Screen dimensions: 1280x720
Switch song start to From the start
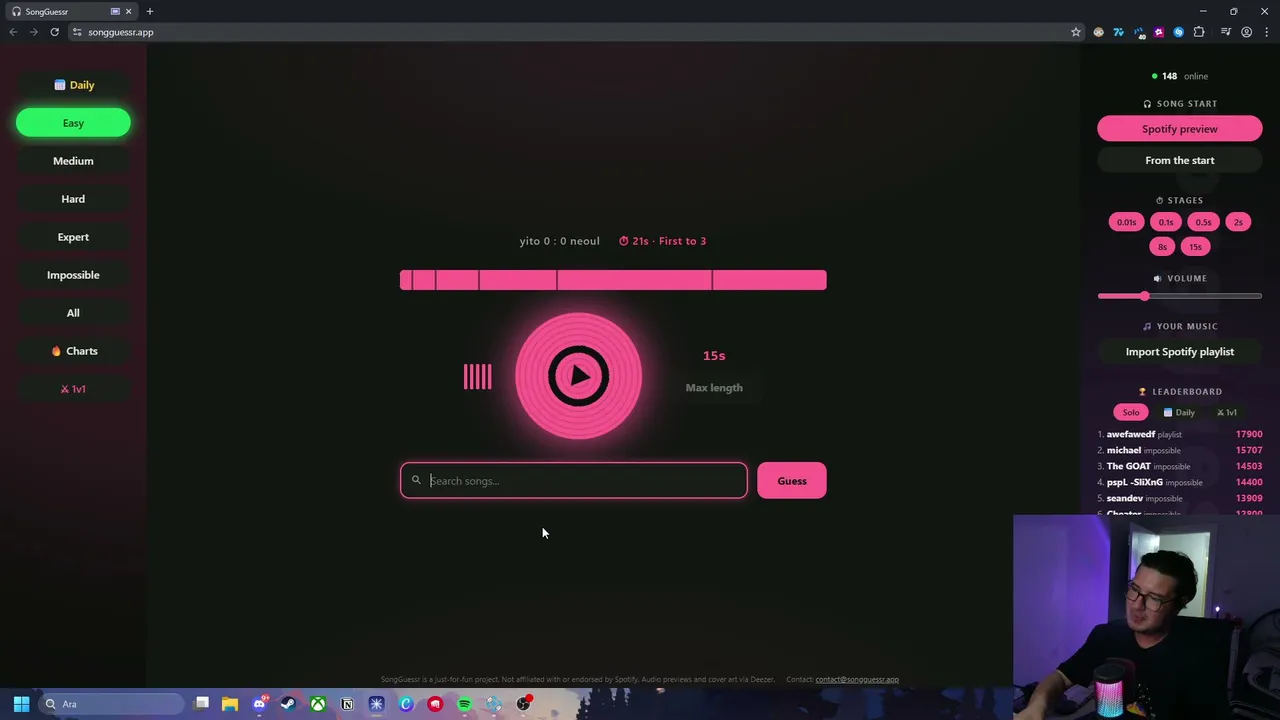tap(1180, 160)
